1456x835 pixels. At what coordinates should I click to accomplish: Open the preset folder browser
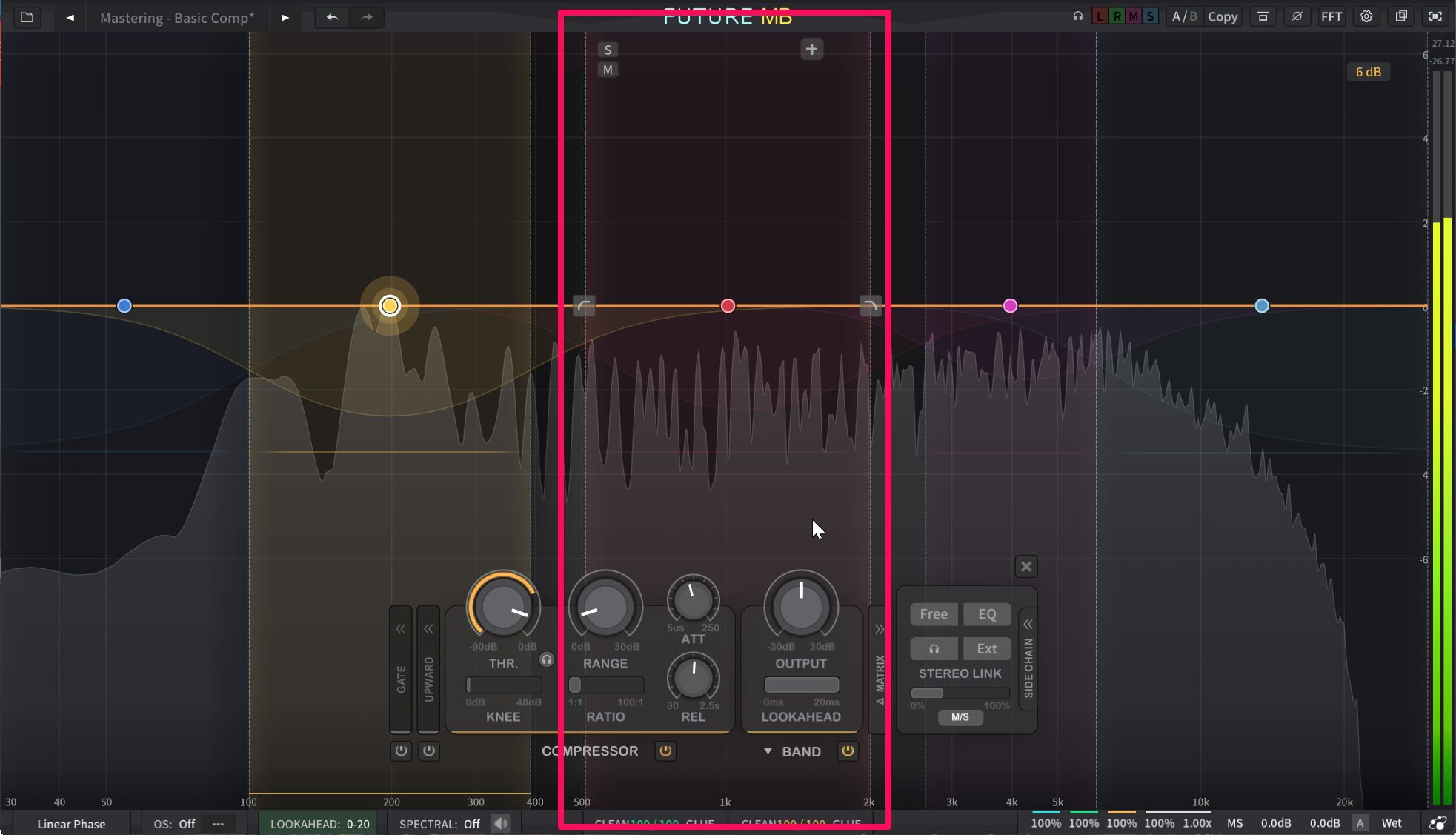tap(27, 17)
